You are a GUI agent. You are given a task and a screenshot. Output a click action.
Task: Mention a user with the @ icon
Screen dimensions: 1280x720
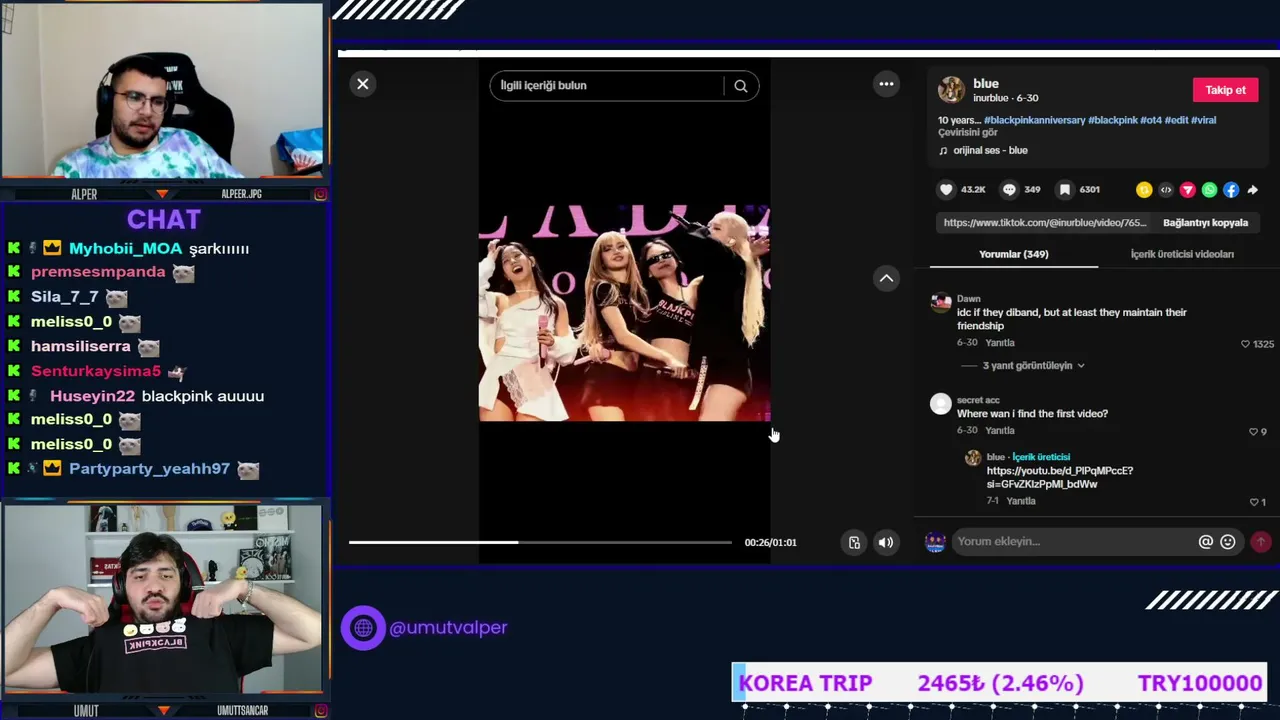tap(1206, 542)
